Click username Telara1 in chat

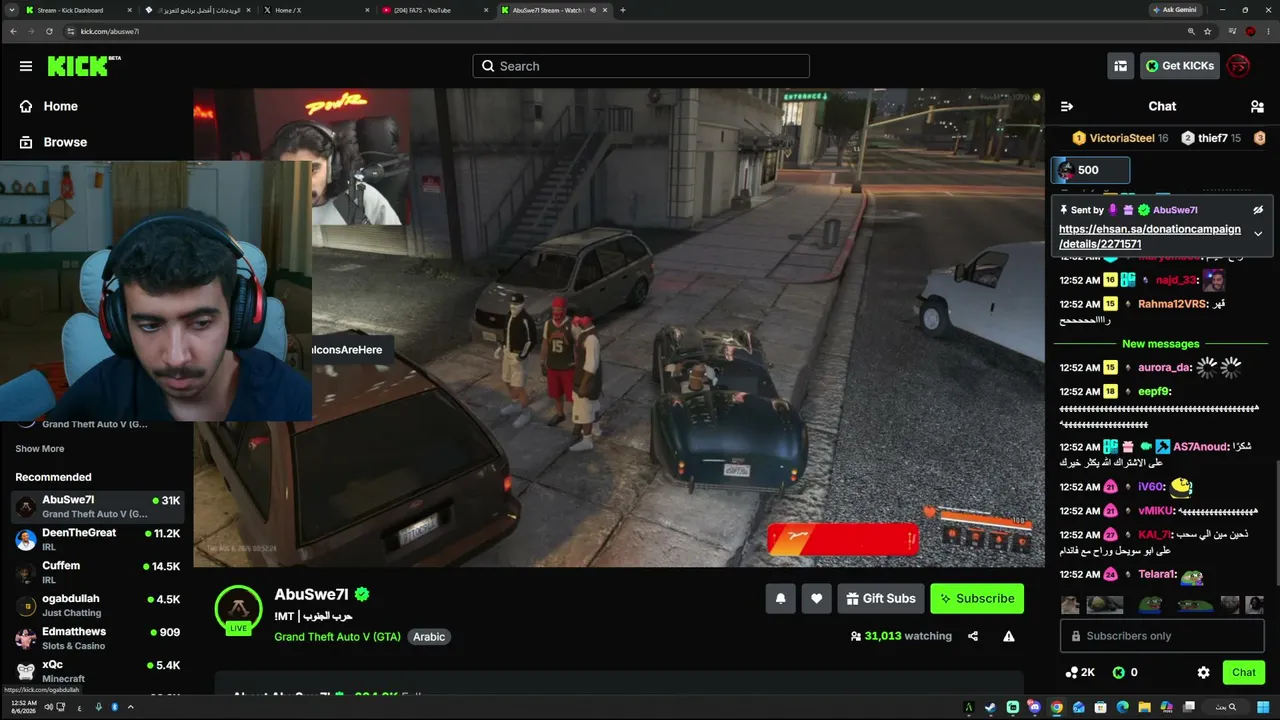click(x=1156, y=575)
